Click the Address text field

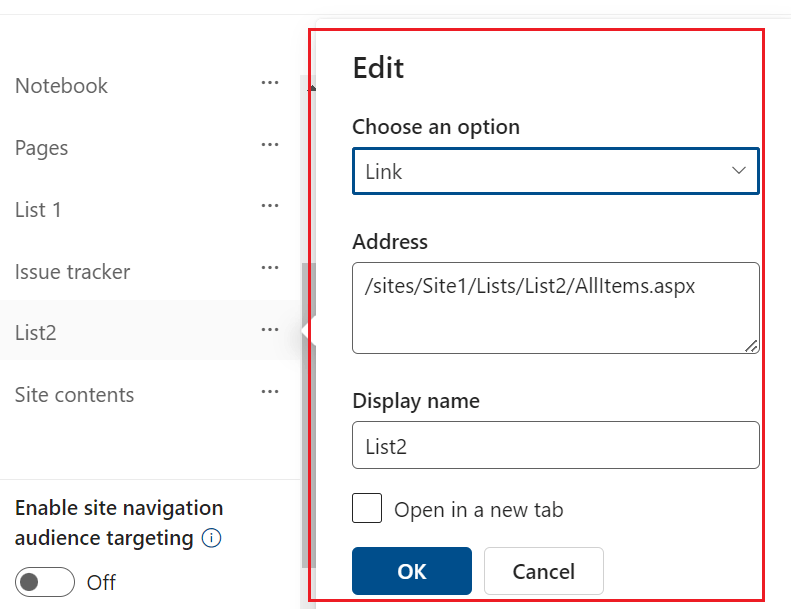pos(555,307)
